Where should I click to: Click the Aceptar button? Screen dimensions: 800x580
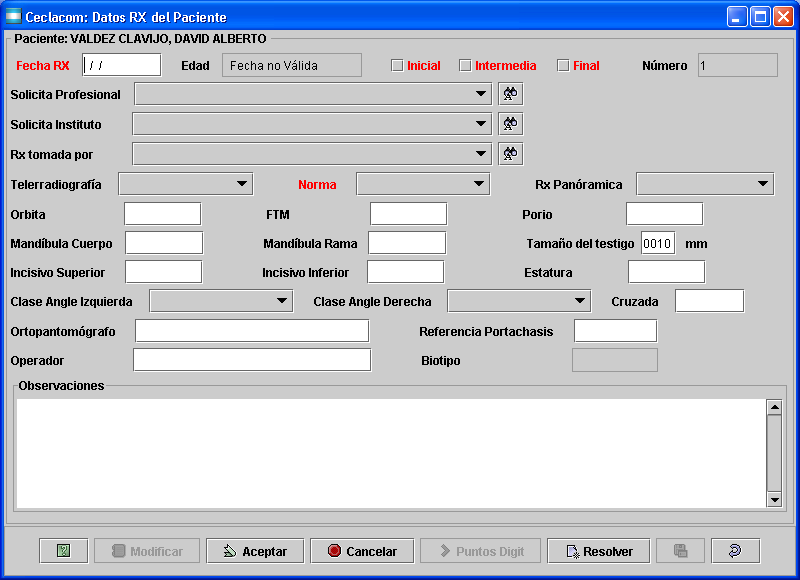(255, 551)
